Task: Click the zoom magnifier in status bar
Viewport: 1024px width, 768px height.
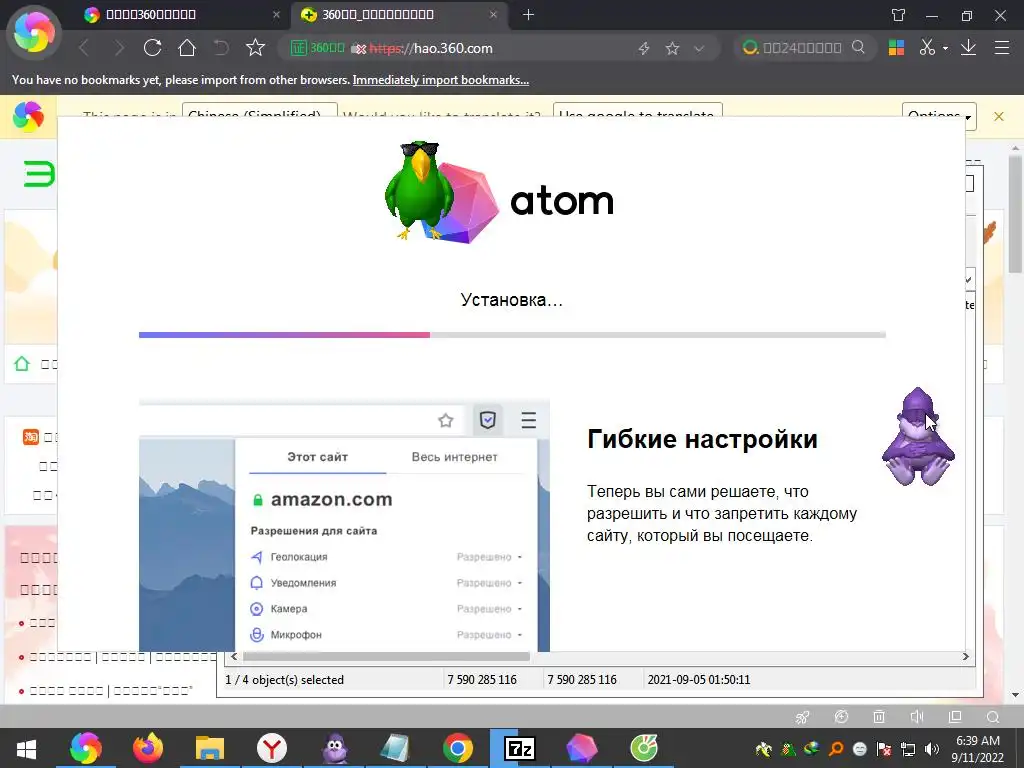Action: coord(993,717)
